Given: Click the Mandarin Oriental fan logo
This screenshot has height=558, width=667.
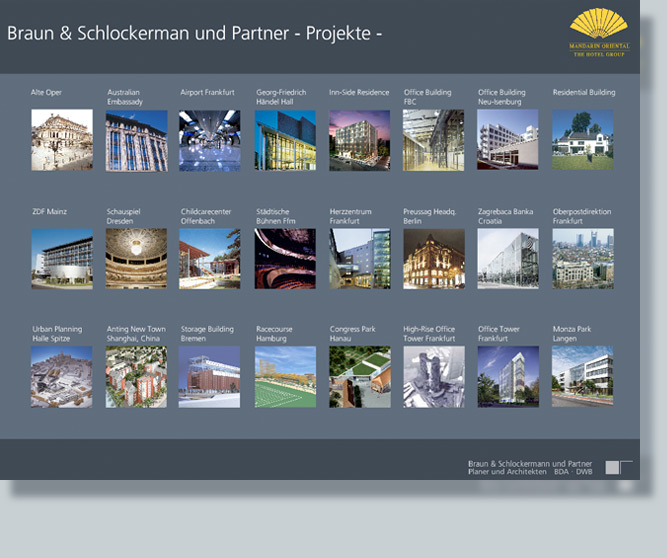Looking at the screenshot, I should 599,32.
